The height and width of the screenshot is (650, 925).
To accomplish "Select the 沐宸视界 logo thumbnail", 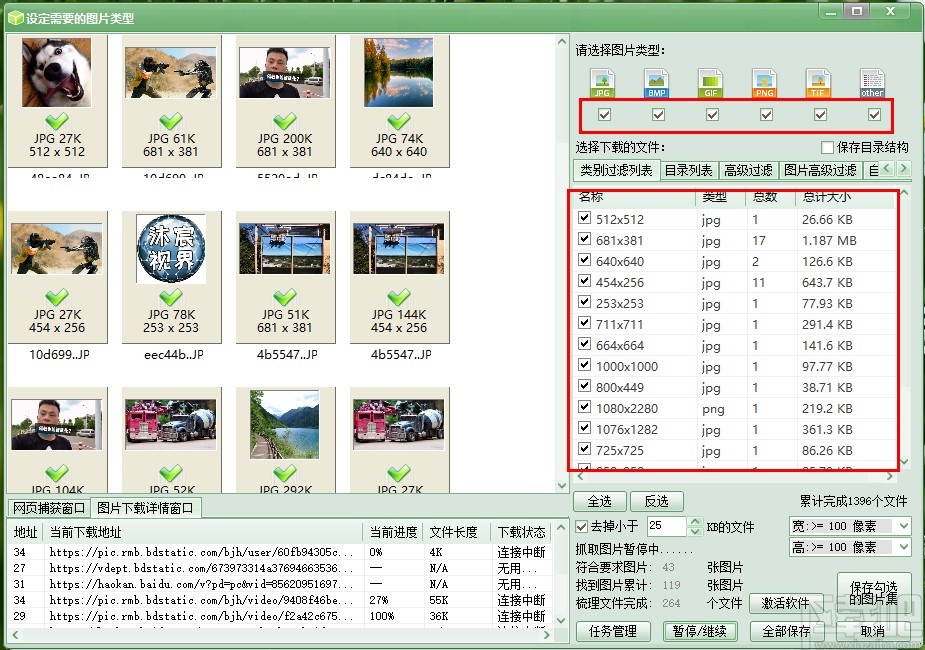I will 171,248.
